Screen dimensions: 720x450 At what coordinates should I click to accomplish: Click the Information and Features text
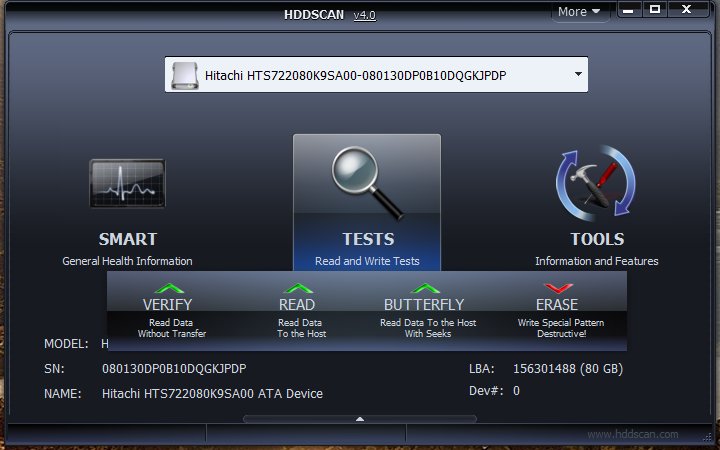click(596, 261)
